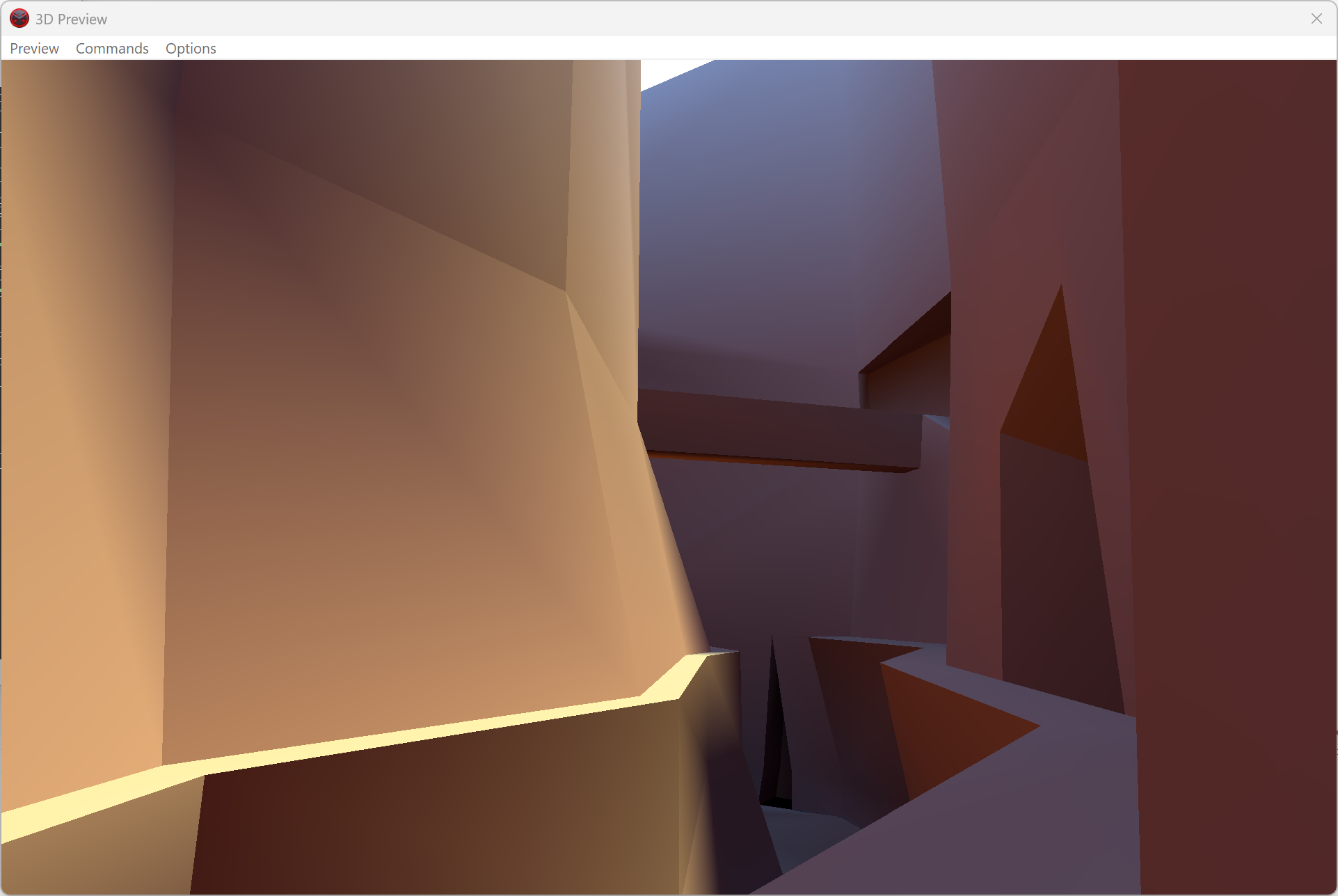The height and width of the screenshot is (896, 1338).
Task: Click the 3D Preview title text
Action: (x=71, y=19)
